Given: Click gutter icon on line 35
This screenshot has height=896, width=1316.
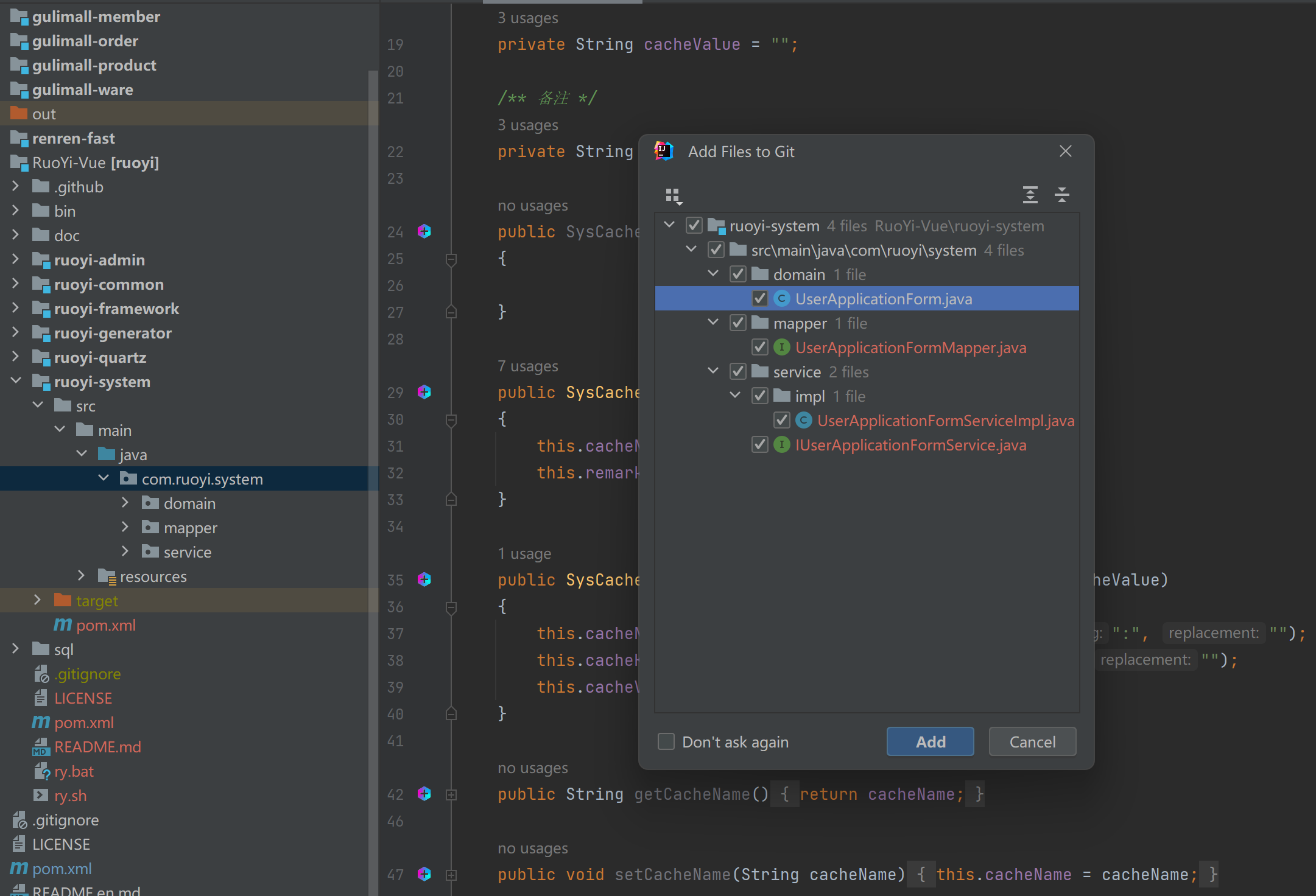Looking at the screenshot, I should 424,579.
